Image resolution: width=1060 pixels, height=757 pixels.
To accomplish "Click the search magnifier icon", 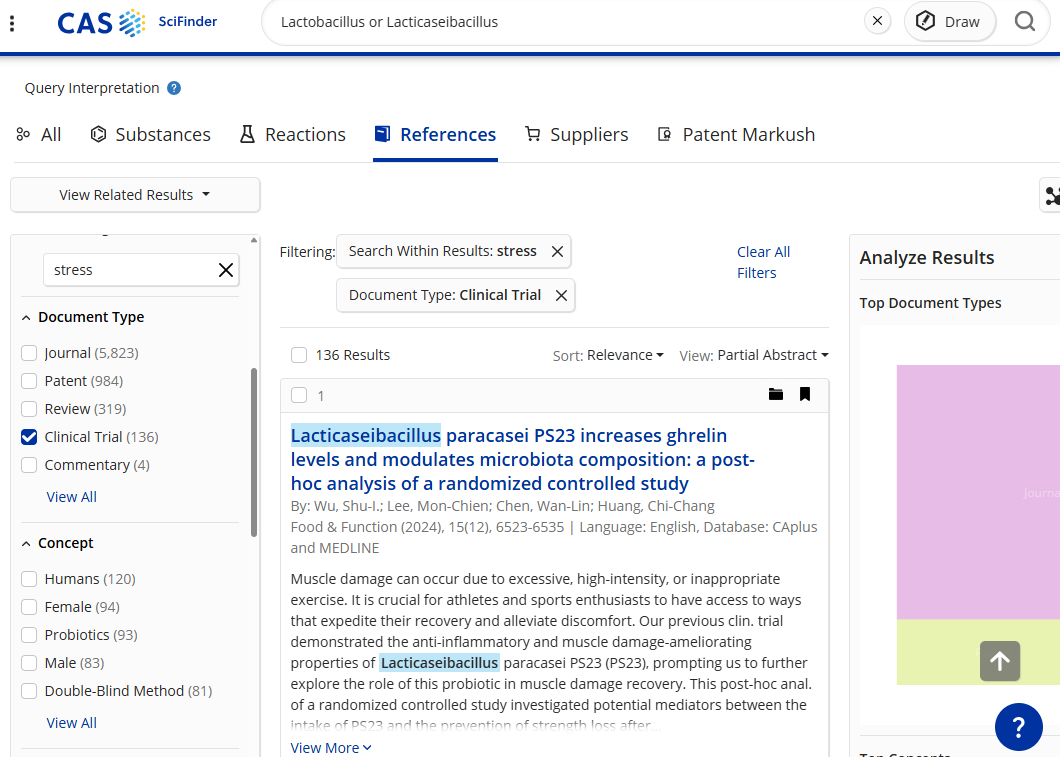I will click(x=1024, y=21).
